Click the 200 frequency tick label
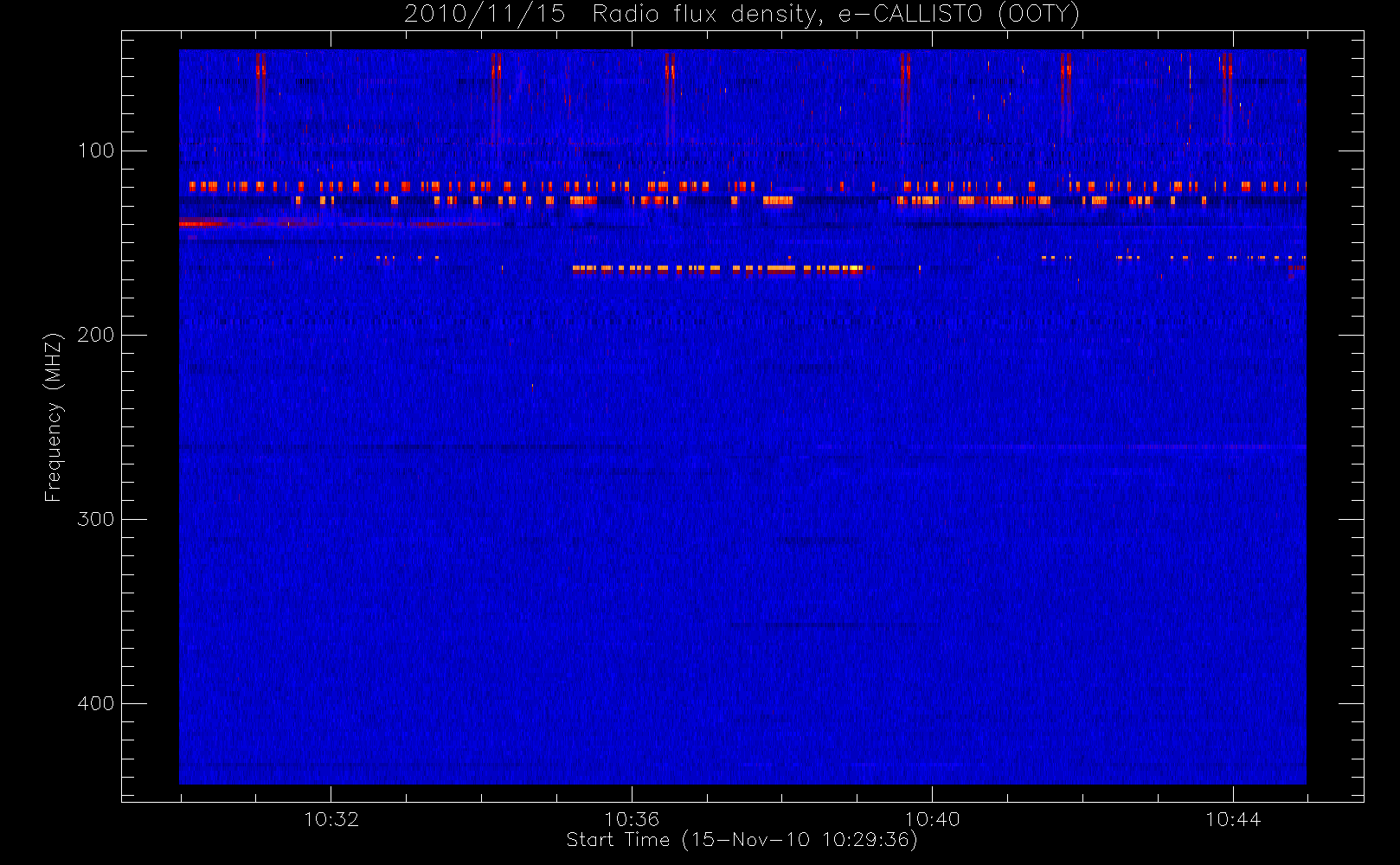 (x=96, y=335)
